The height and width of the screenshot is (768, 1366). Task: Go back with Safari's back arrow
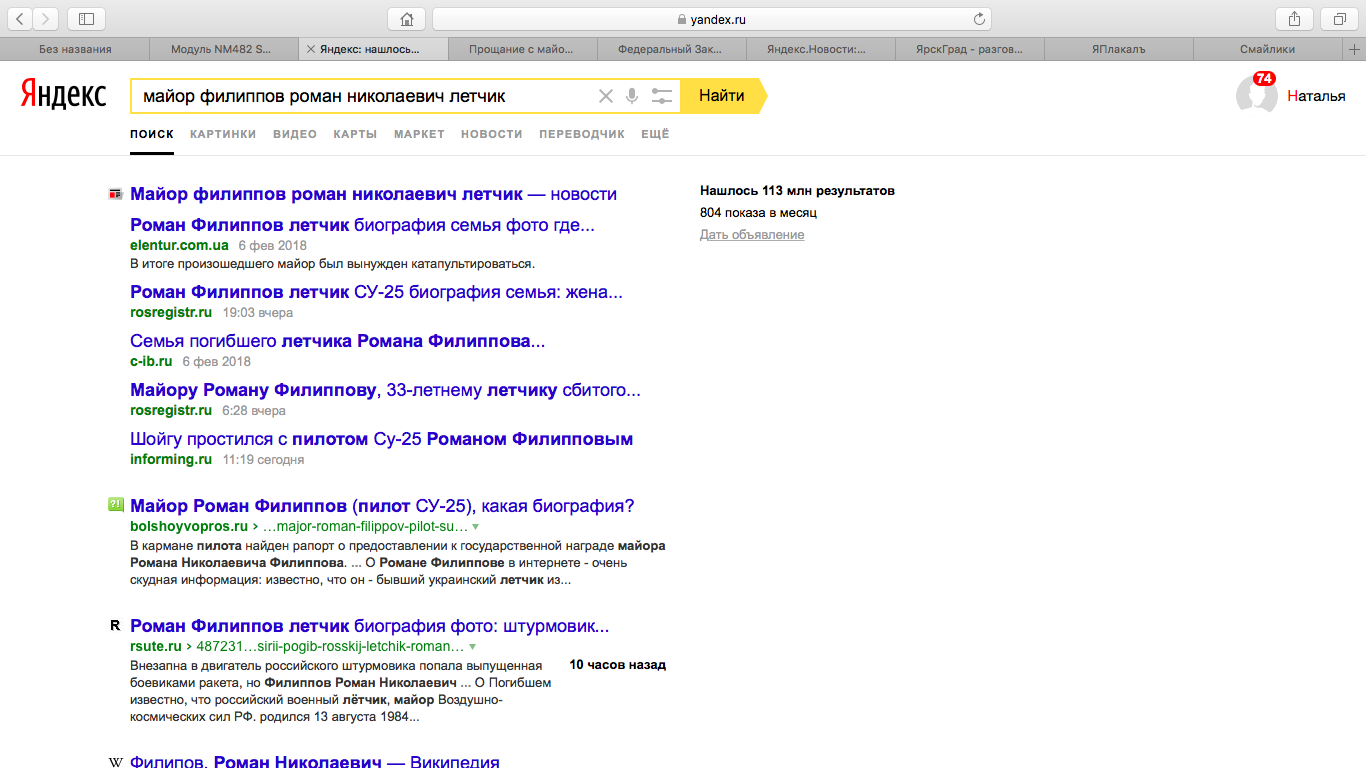coord(19,19)
